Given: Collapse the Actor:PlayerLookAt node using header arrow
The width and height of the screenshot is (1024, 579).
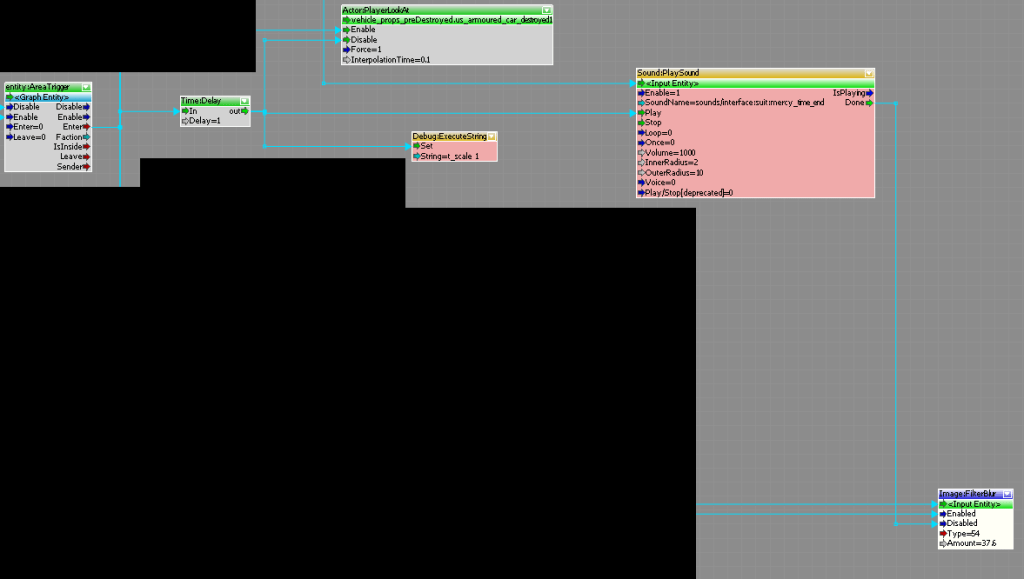Looking at the screenshot, I should tap(547, 10).
